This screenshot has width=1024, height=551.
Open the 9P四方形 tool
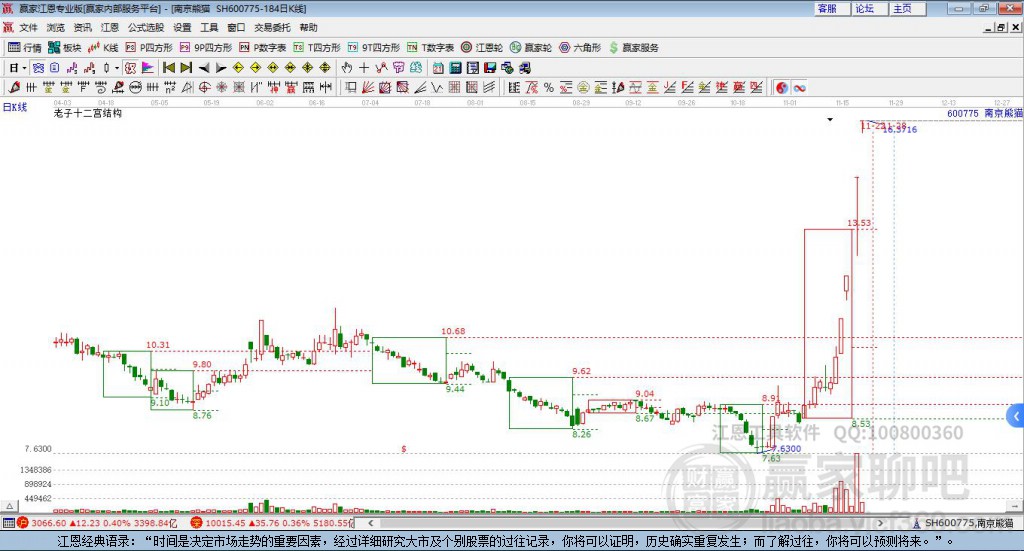click(x=206, y=48)
